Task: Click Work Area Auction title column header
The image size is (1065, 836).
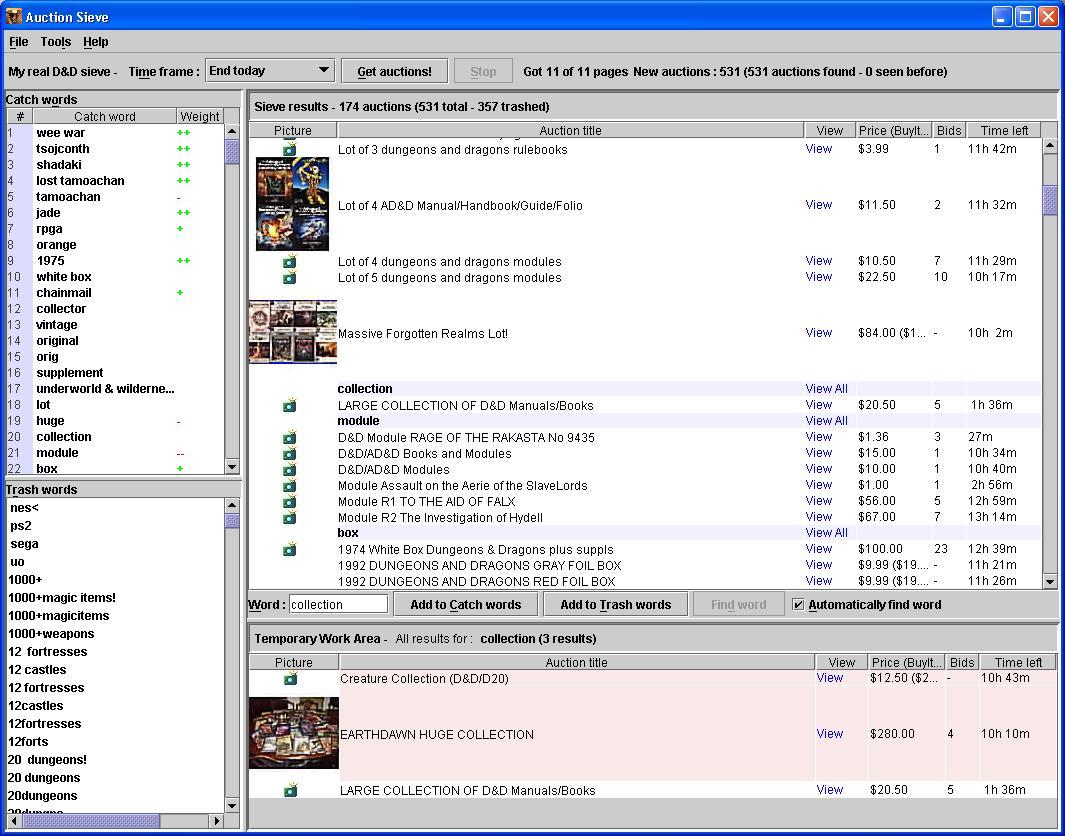Action: (577, 662)
